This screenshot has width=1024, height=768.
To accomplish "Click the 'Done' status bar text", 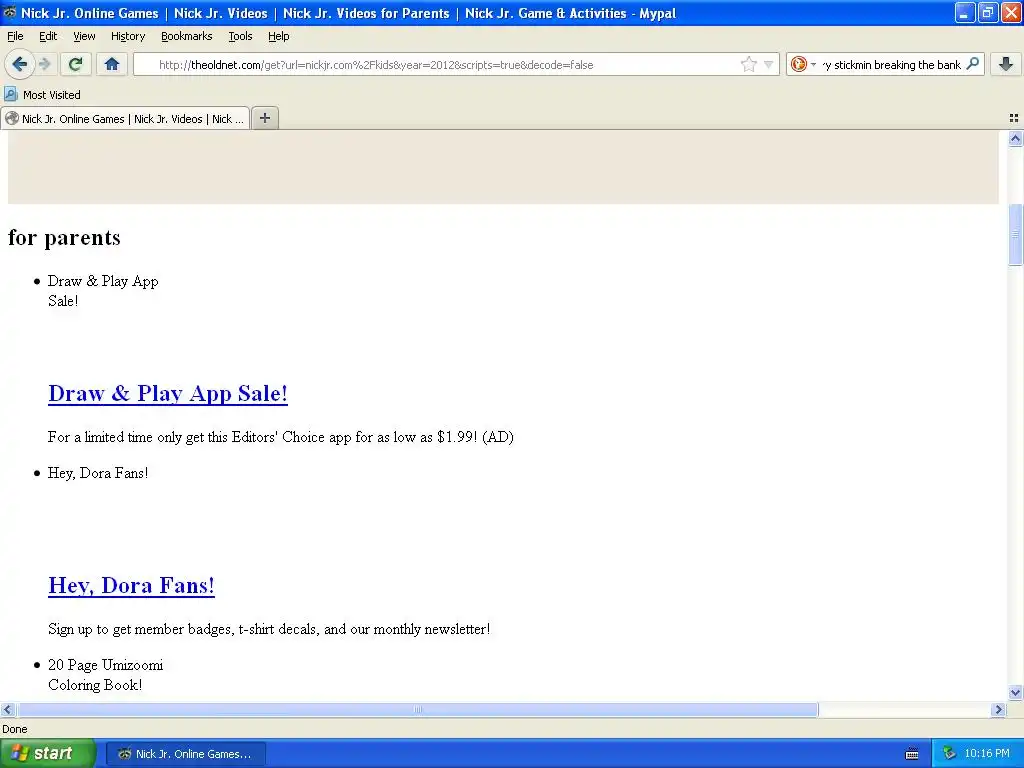I will (14, 729).
